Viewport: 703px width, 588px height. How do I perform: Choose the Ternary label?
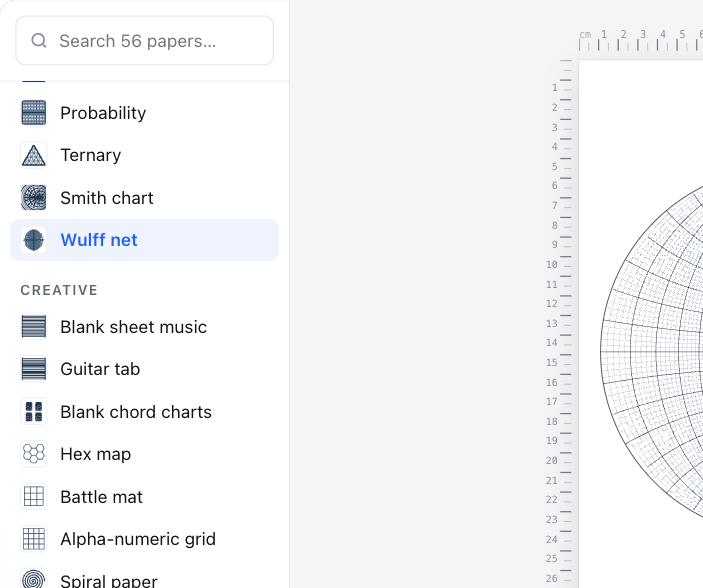pyautogui.click(x=91, y=155)
